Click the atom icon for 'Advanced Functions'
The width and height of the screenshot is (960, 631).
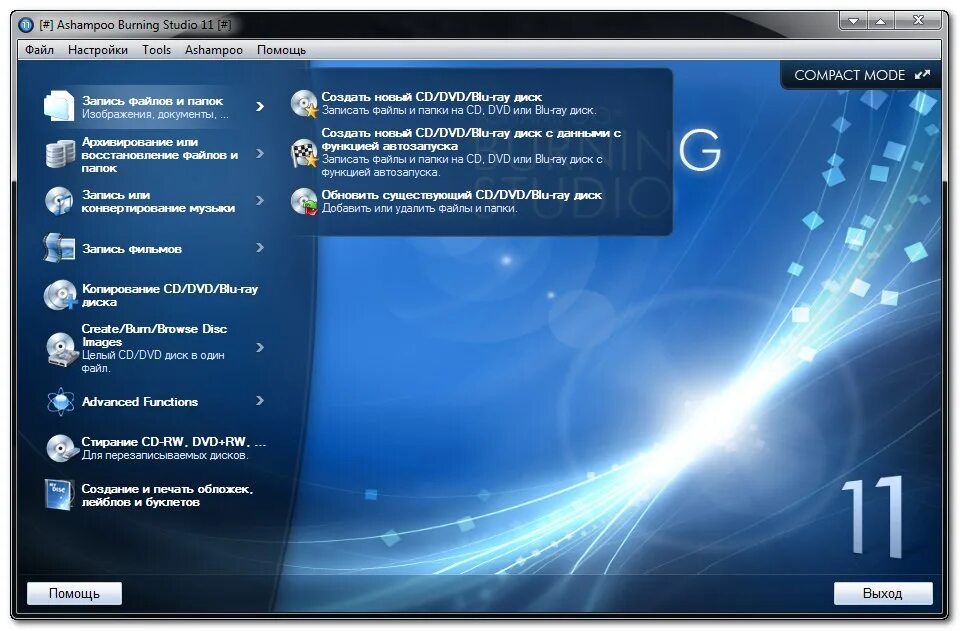(x=61, y=401)
